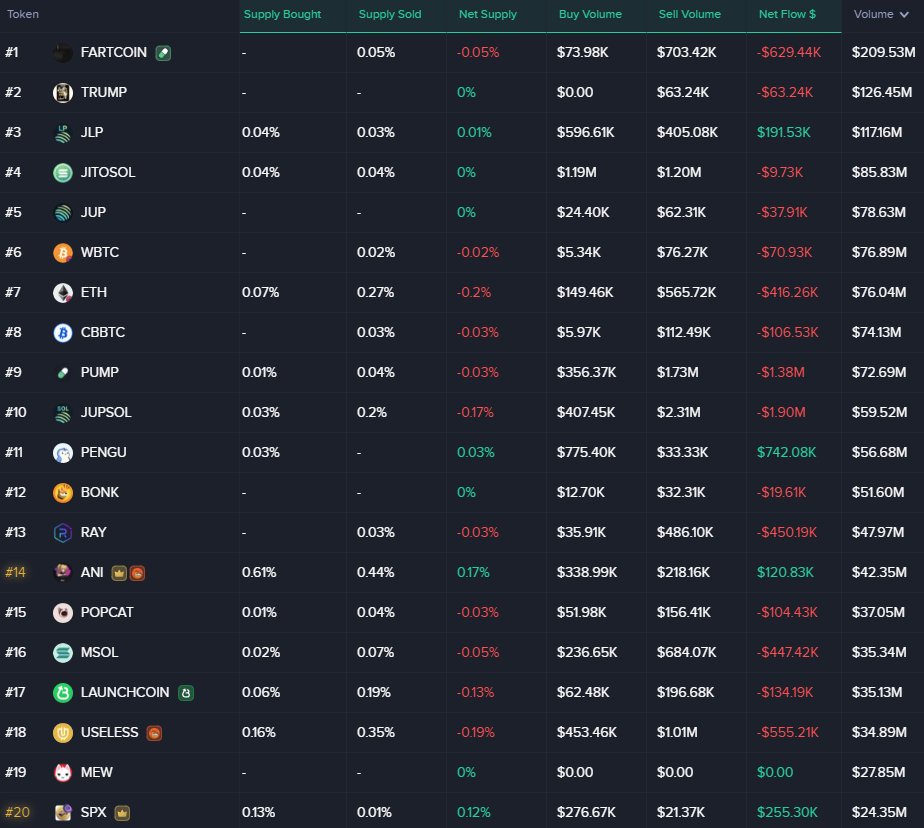Click the CBBTC blue bitcoin logo
Viewport: 924px width, 828px height.
62,333
